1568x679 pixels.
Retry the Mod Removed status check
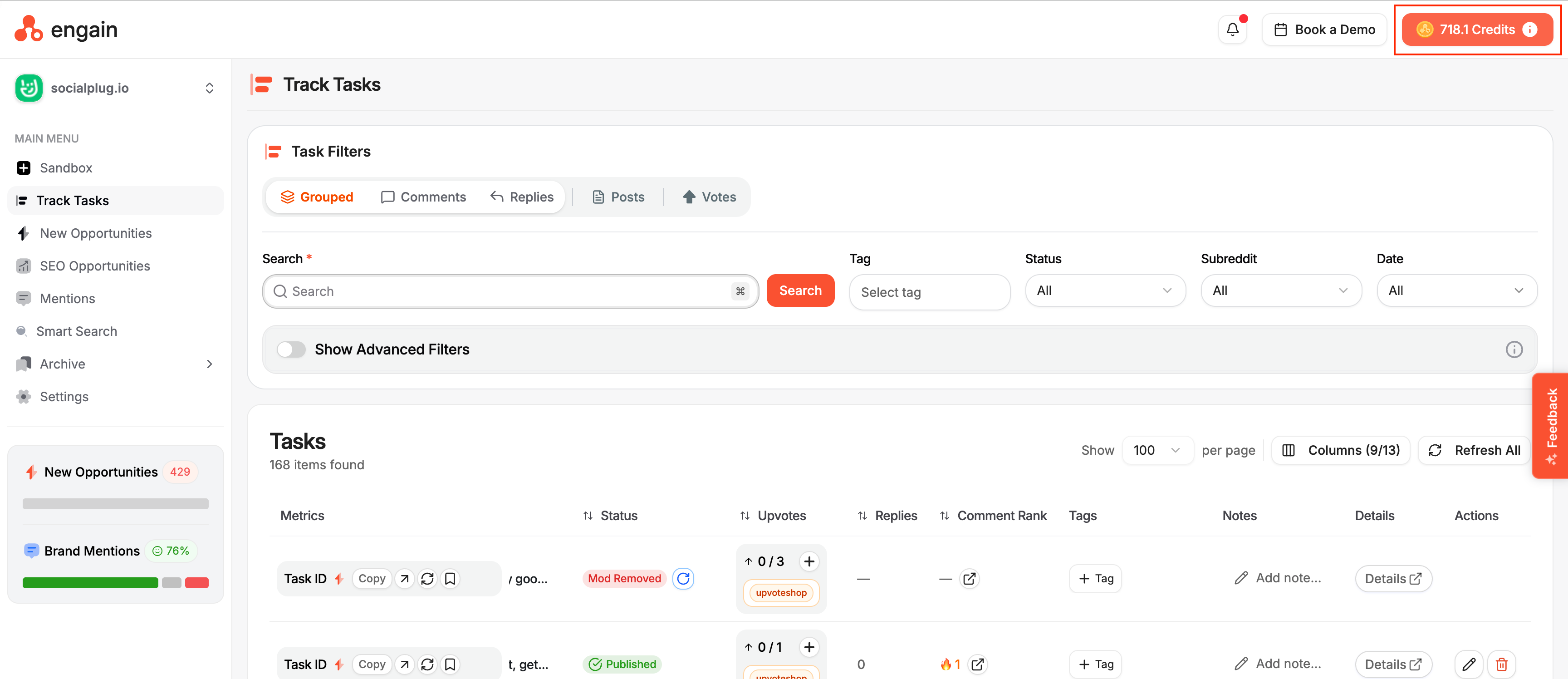[x=683, y=579]
